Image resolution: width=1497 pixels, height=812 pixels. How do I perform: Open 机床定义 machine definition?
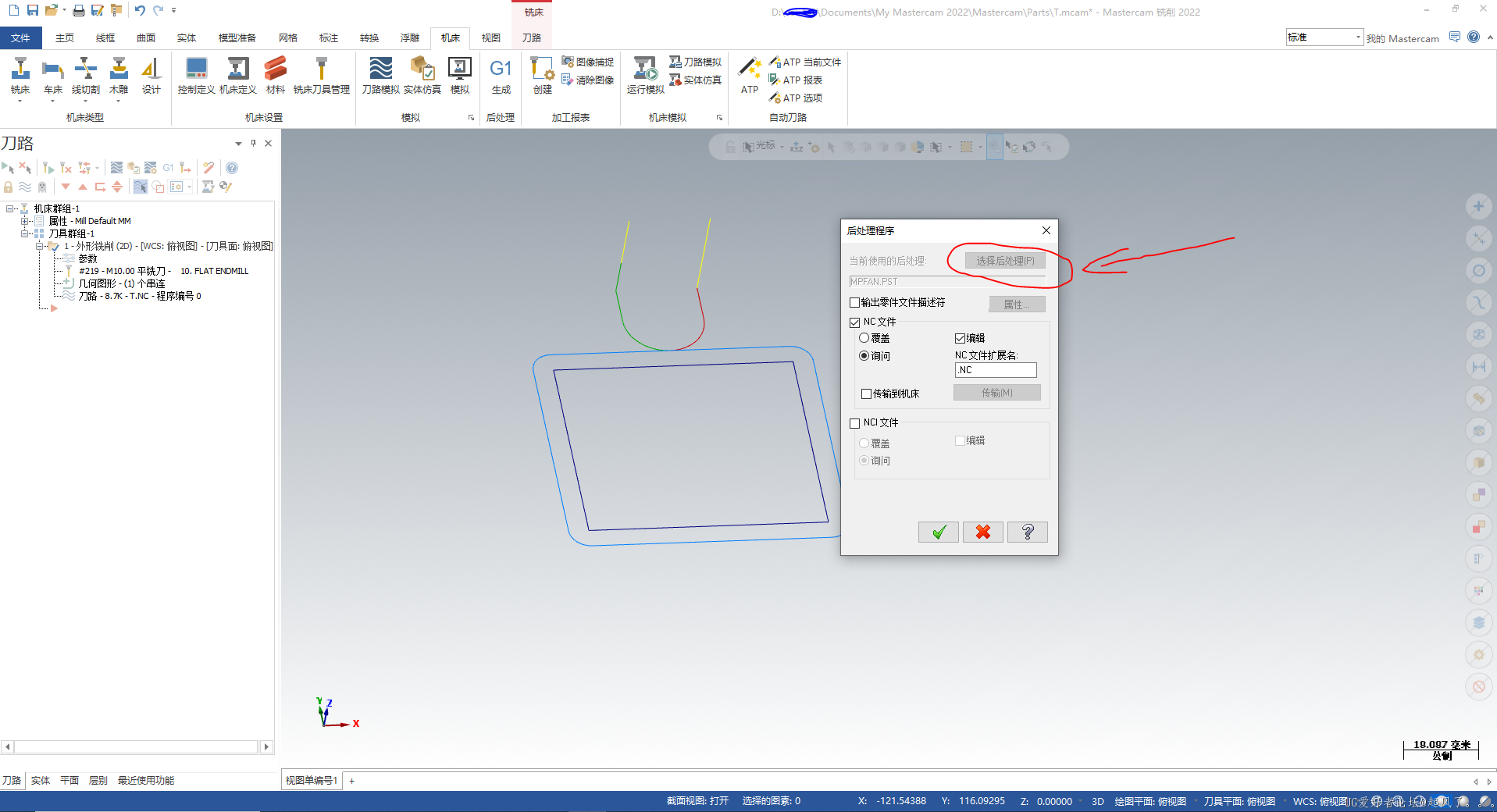coord(238,77)
